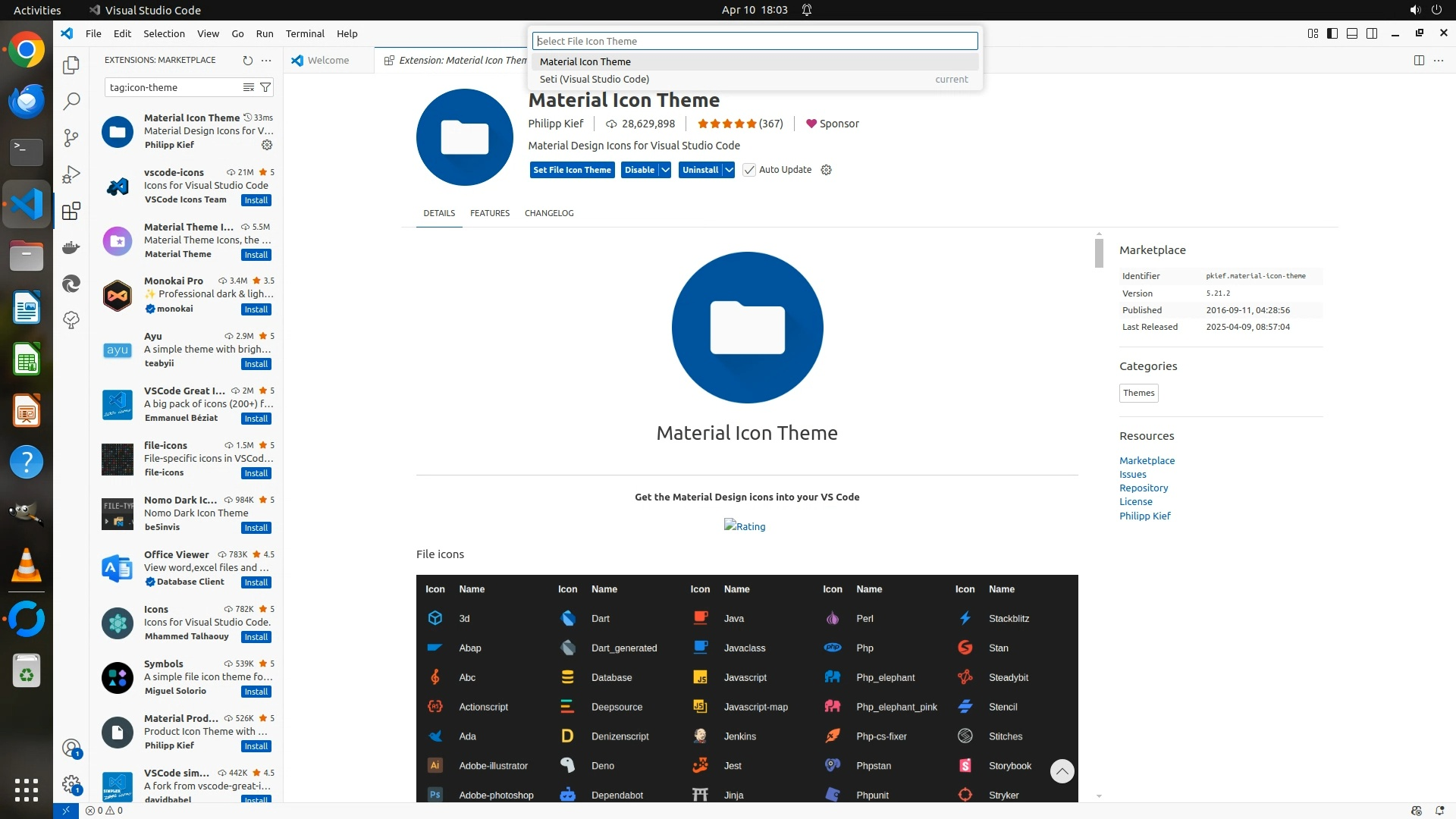The width and height of the screenshot is (1456, 819).
Task: Toggle the bottom panel layout button
Action: pyautogui.click(x=1352, y=33)
